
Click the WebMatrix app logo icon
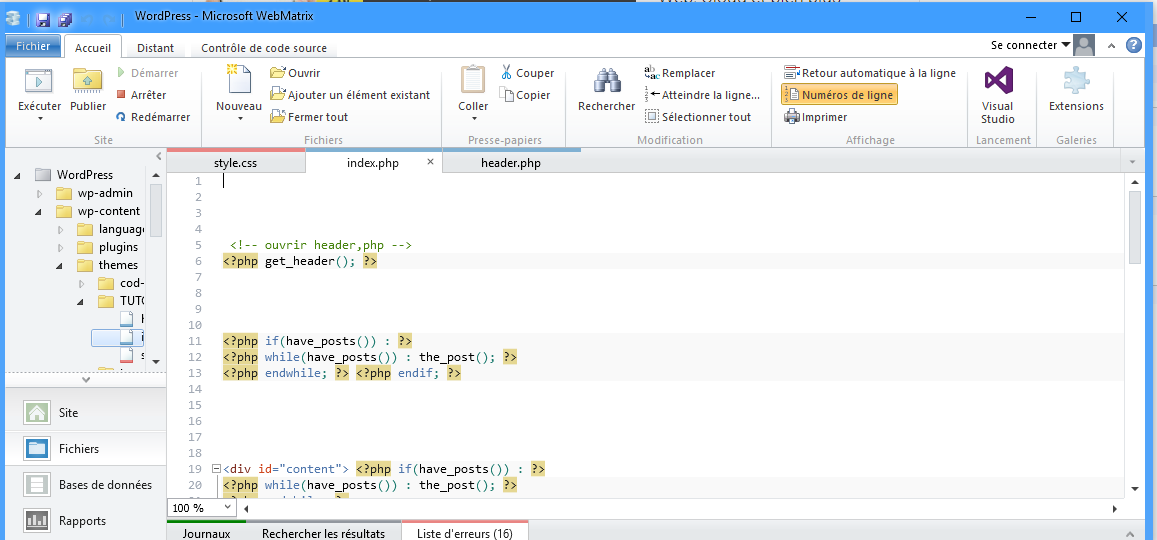coord(13,18)
